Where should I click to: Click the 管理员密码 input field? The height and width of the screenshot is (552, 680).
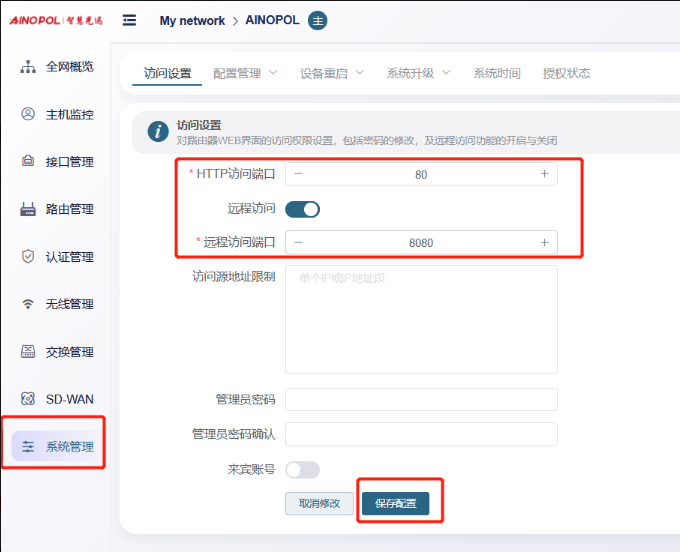(x=421, y=400)
